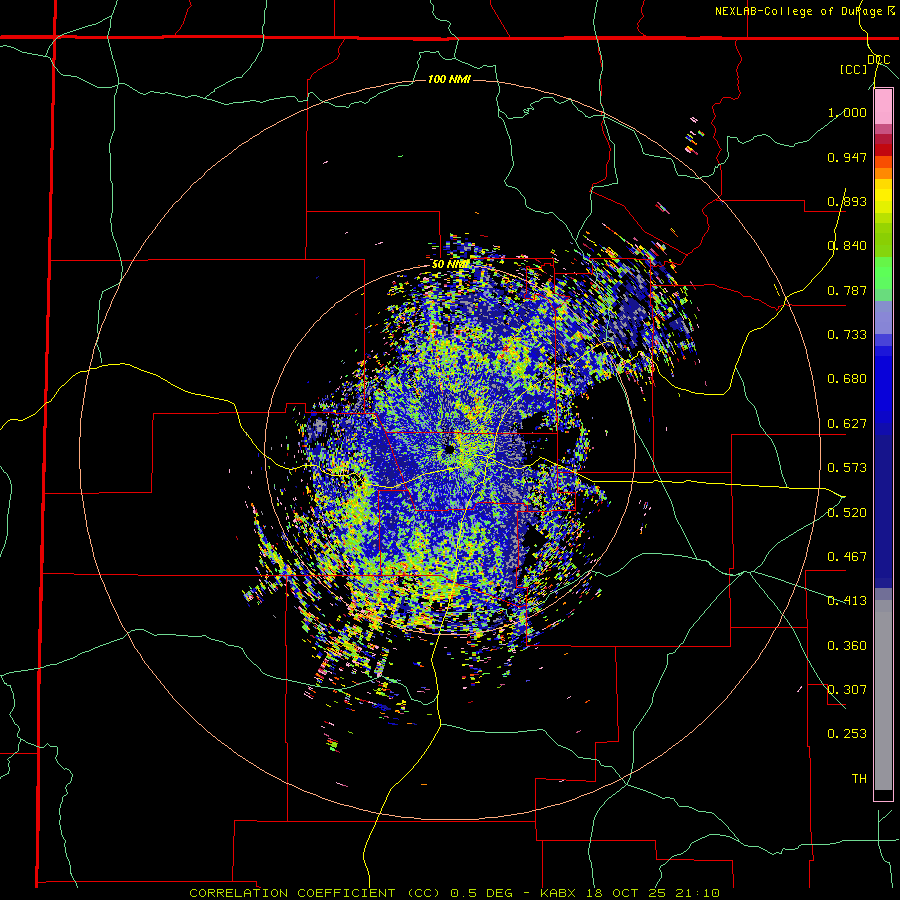Click the pink segment of the color scale
Image resolution: width=900 pixels, height=900 pixels.
(883, 107)
